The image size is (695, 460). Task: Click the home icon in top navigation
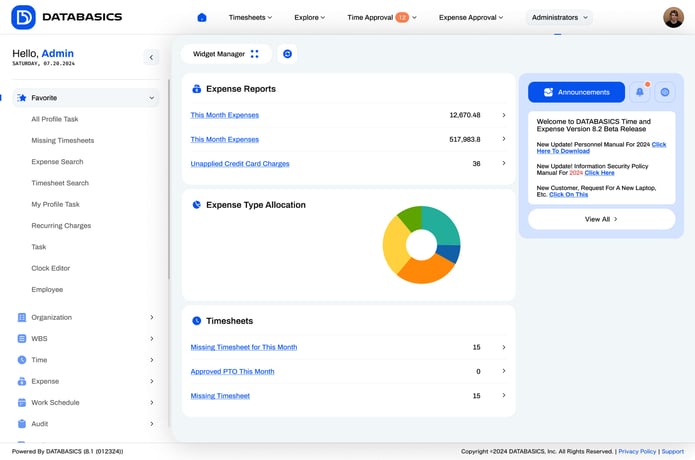[x=202, y=17]
